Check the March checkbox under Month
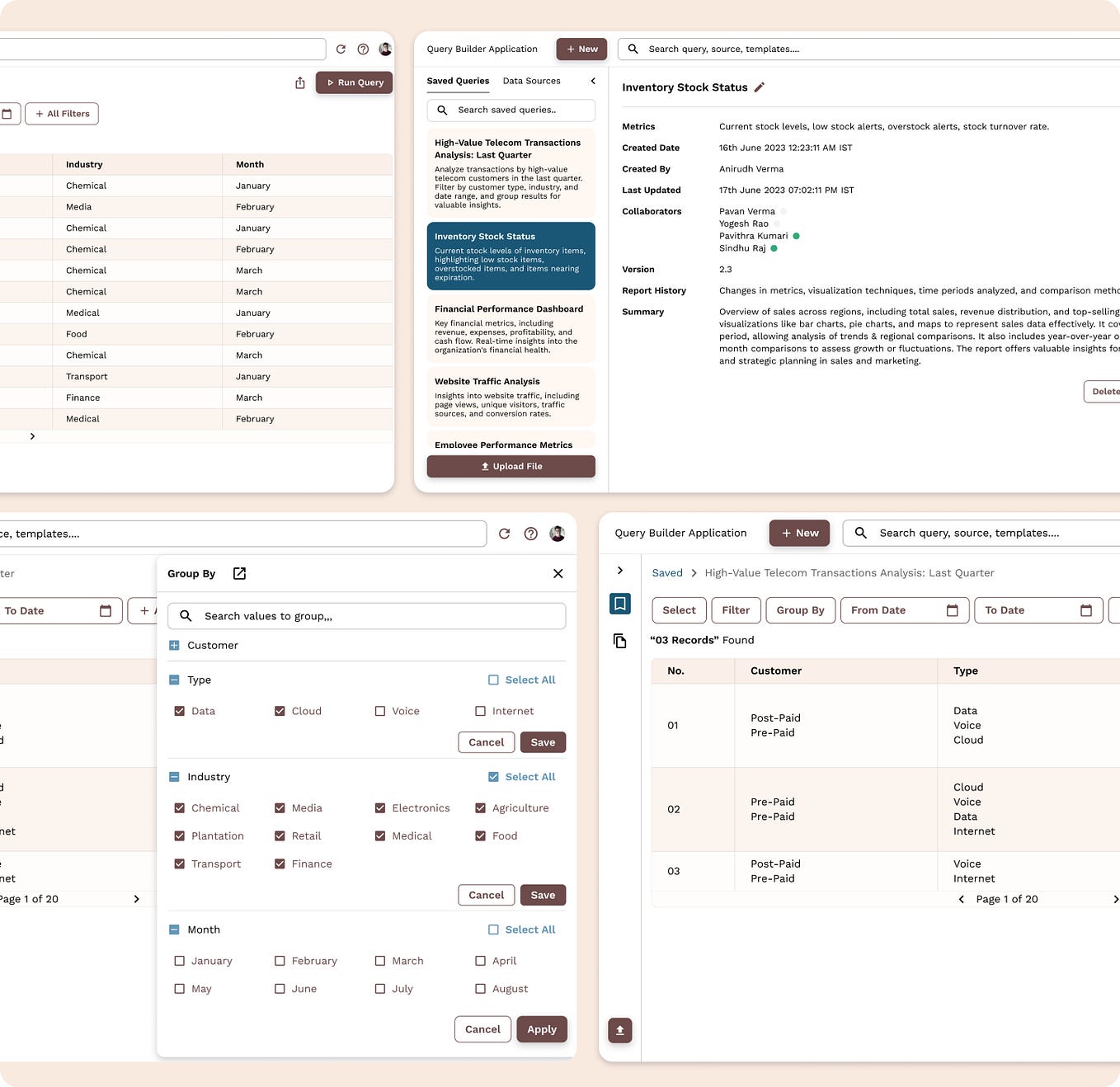Screen dimensions: 1120x1087 click(380, 960)
